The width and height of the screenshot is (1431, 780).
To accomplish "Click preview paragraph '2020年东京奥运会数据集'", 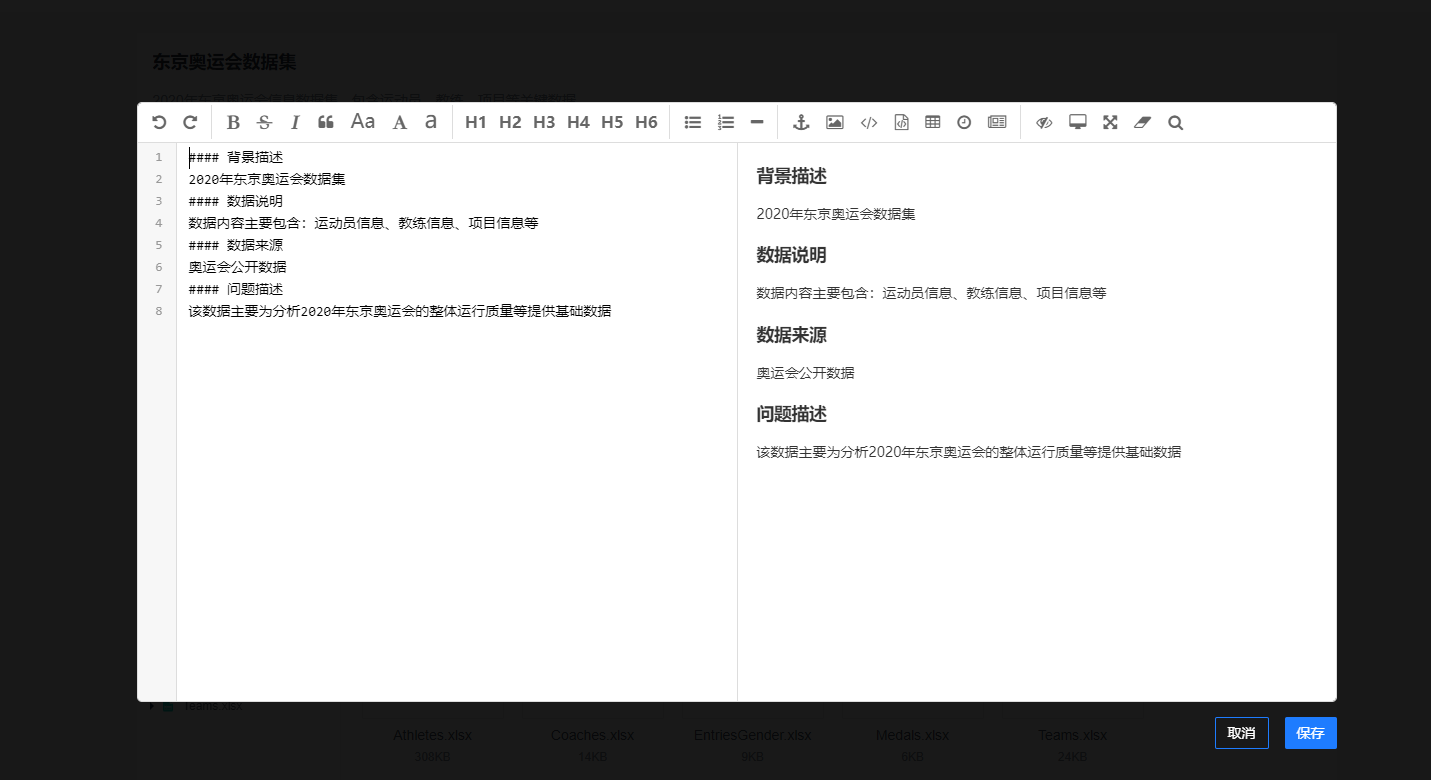I will coord(836,214).
